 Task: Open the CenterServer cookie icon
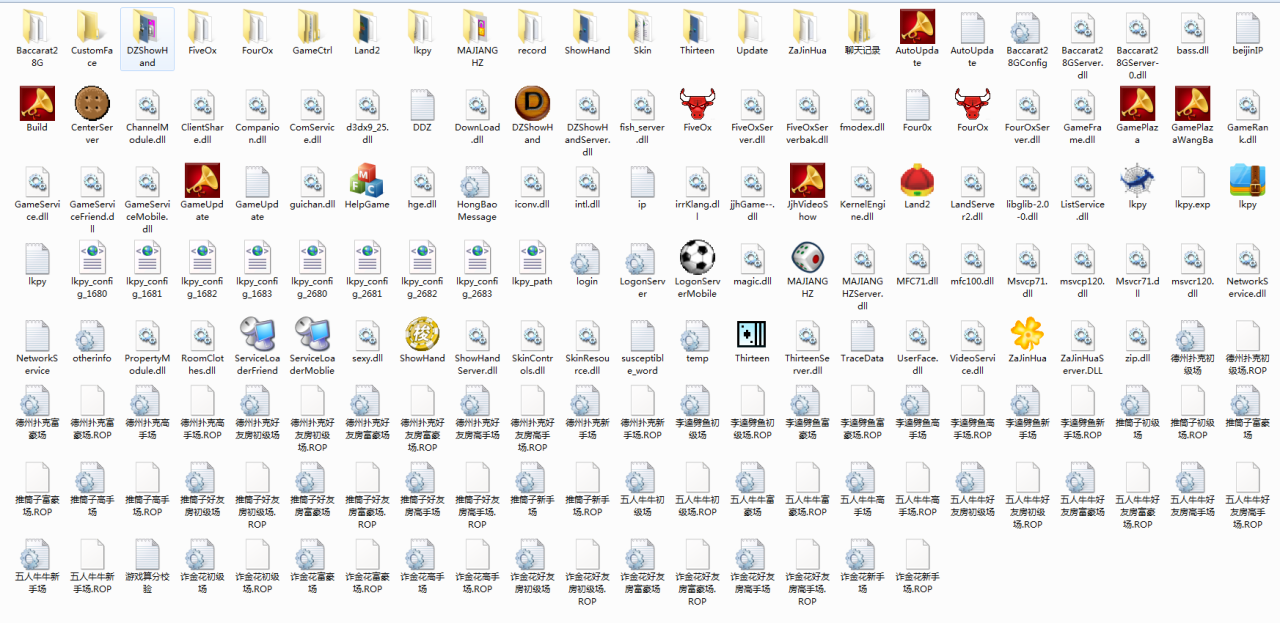click(92, 104)
